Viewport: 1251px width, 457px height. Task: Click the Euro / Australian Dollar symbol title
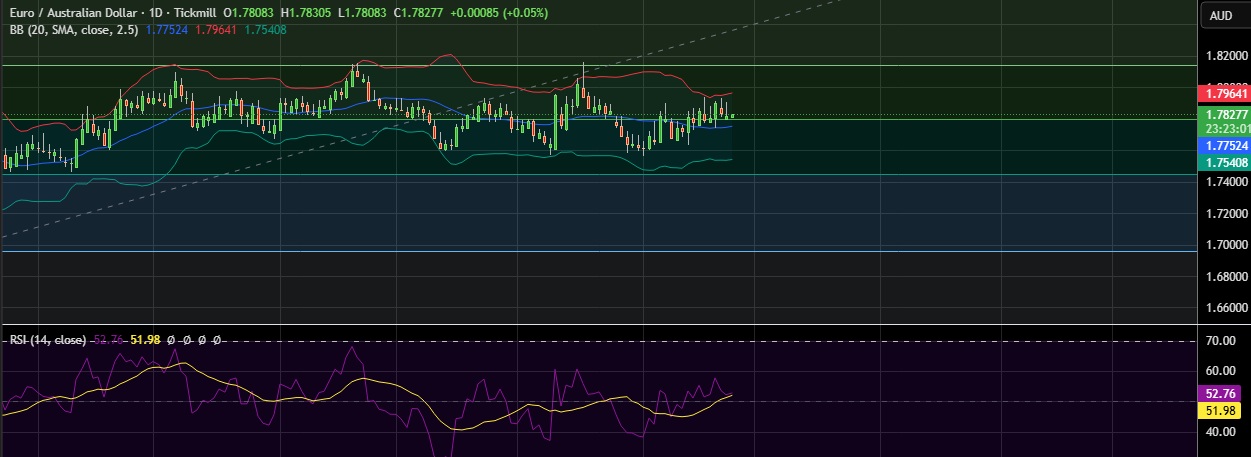click(73, 13)
